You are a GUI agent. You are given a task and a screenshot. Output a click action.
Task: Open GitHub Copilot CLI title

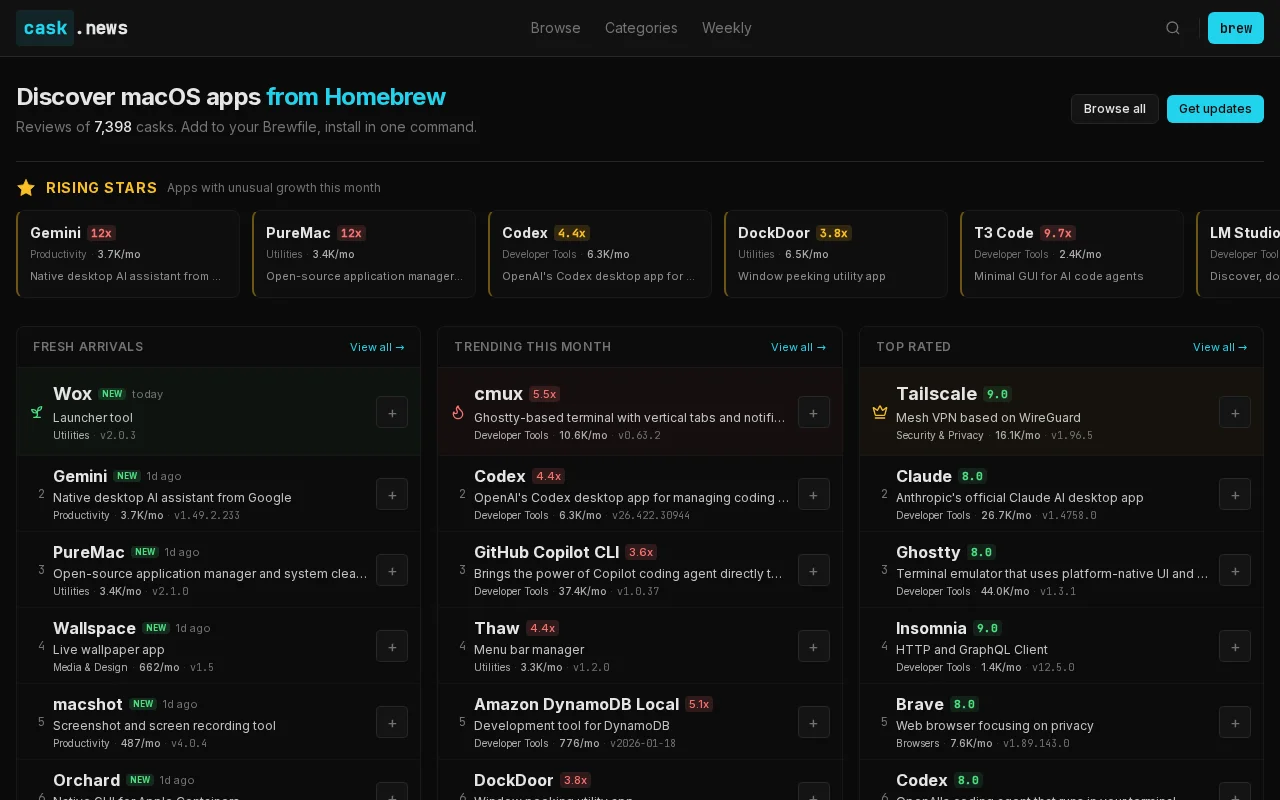coord(547,552)
